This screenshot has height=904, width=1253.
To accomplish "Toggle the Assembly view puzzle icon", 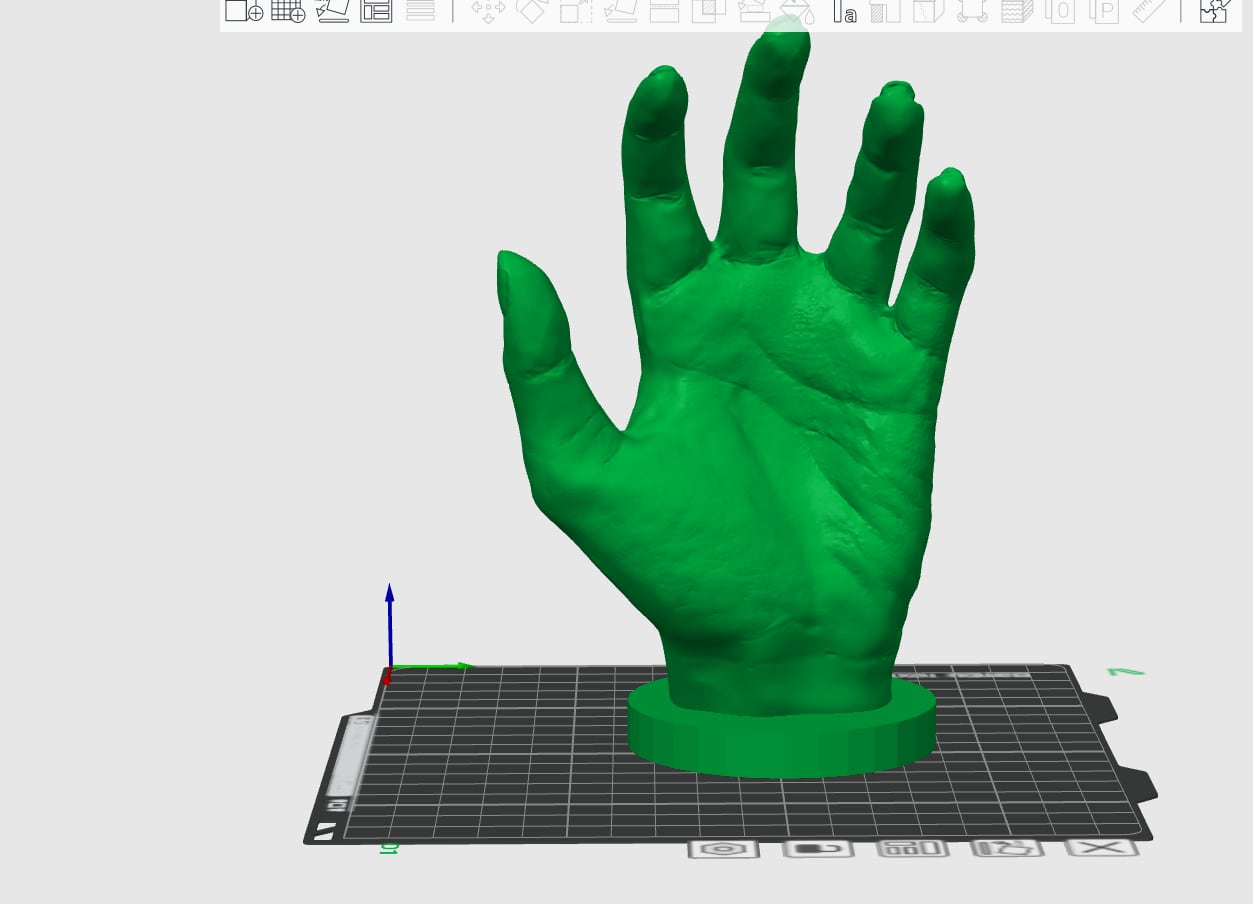I will pos(1214,11).
